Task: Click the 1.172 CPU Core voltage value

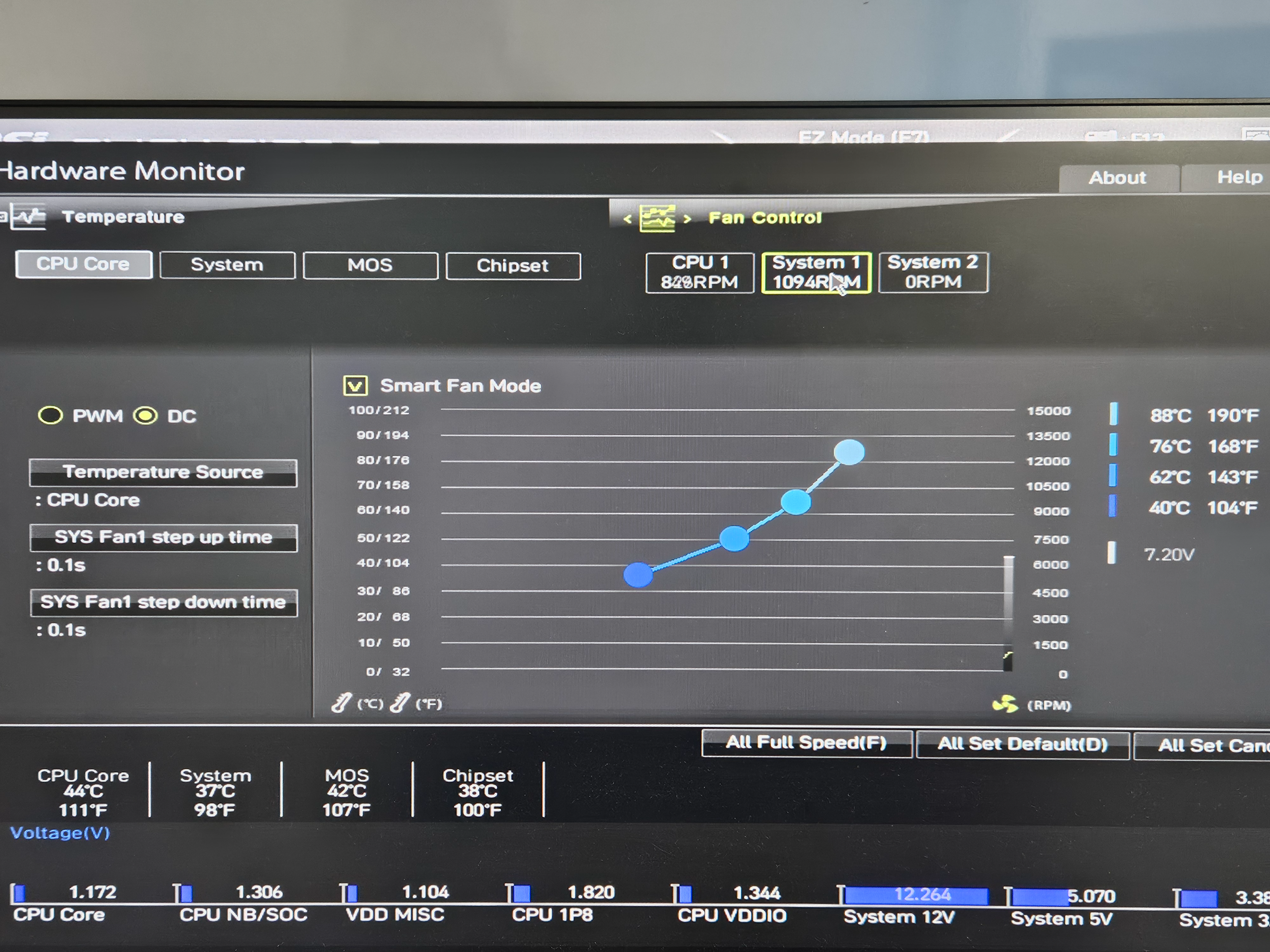Action: 93,892
